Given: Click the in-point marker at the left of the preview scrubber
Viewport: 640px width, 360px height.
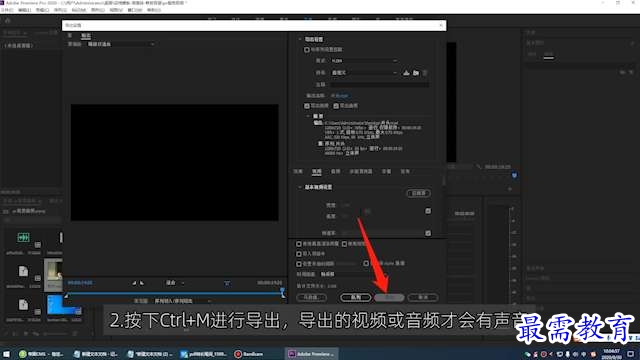Looking at the screenshot, I should coord(66,295).
